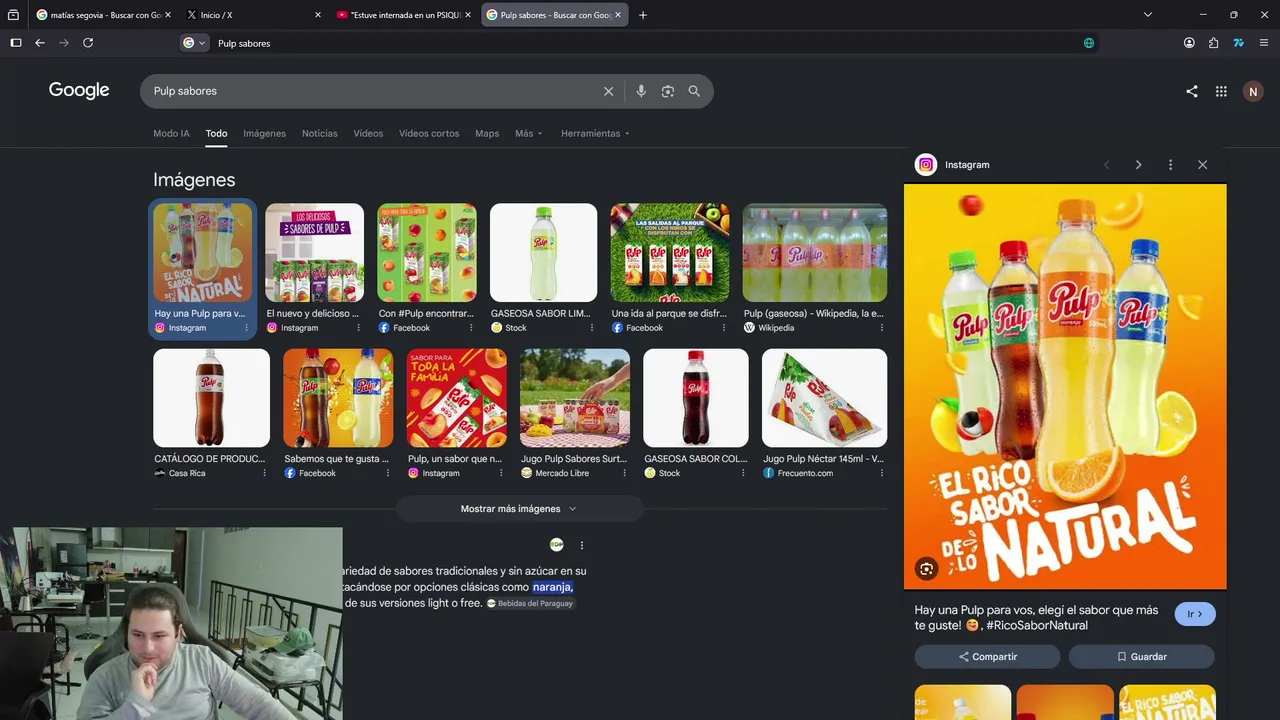Image resolution: width=1280 pixels, height=720 pixels.
Task: Open the AI overview three-dot menu
Action: pyautogui.click(x=581, y=545)
